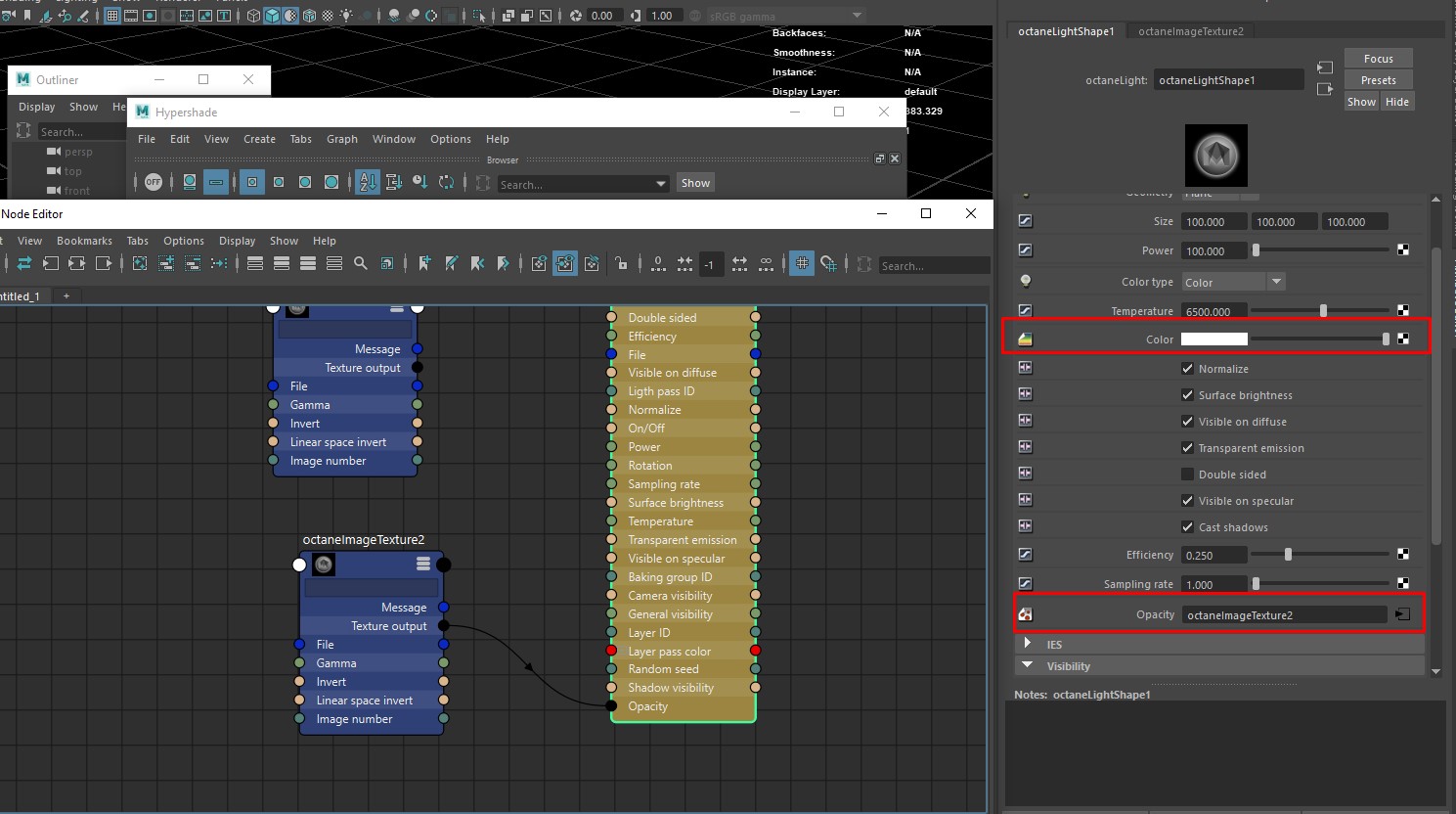Click the Hypershade sort by name A-Z icon

pos(368,182)
